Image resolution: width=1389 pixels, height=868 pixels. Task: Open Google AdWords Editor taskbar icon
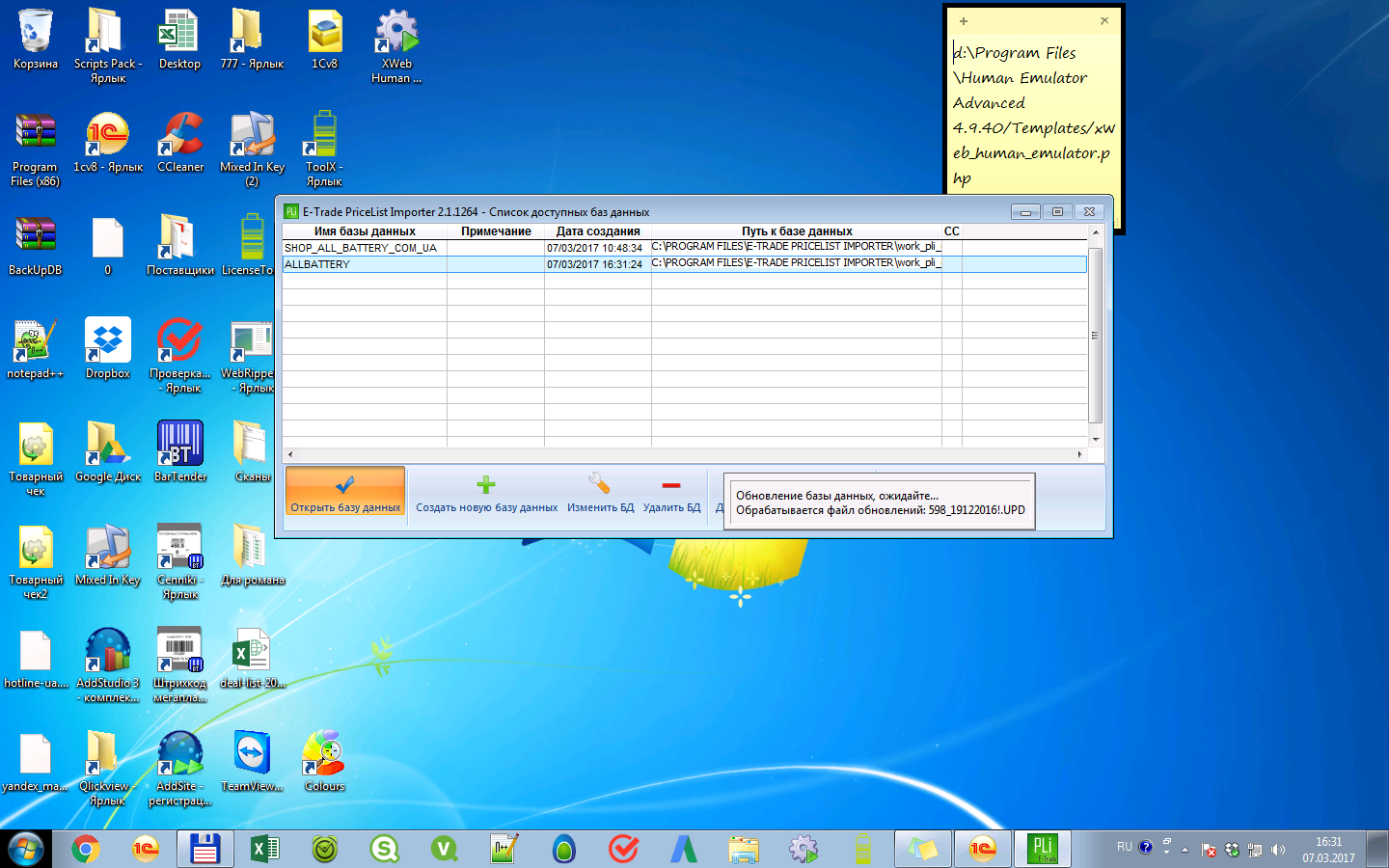pyautogui.click(x=684, y=849)
